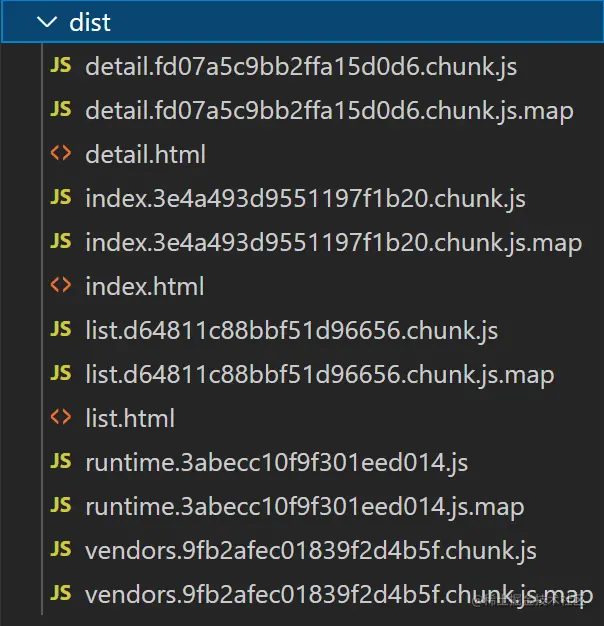Collapse the dist folder chevron
This screenshot has width=604, height=626.
(47, 22)
